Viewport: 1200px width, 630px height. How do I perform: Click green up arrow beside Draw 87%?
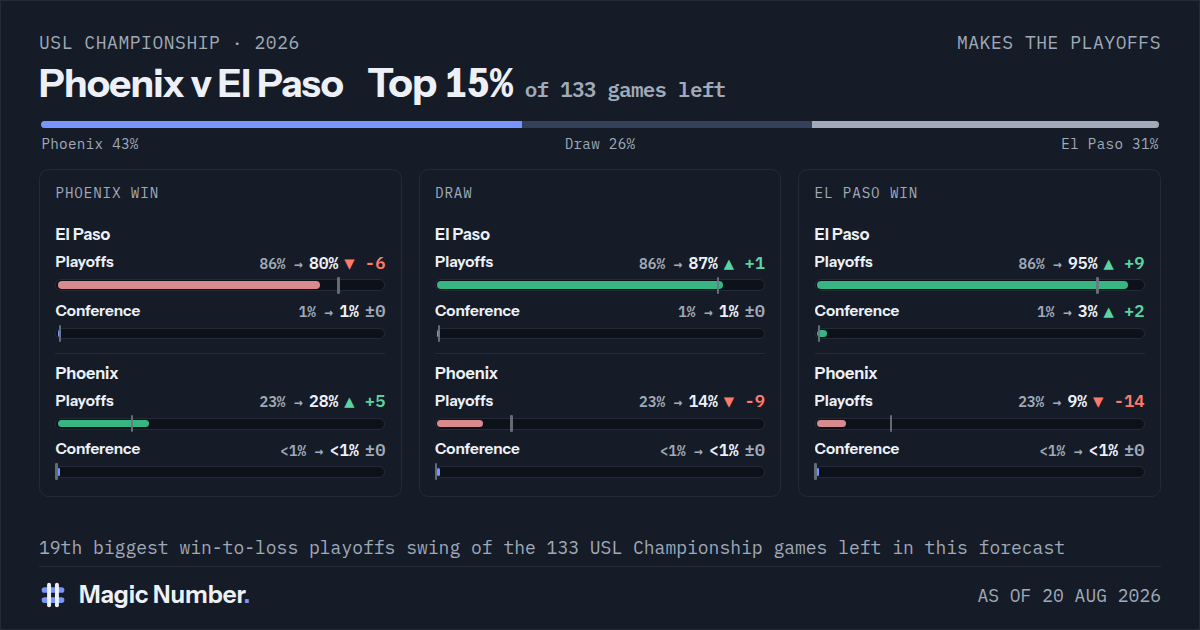pos(729,264)
